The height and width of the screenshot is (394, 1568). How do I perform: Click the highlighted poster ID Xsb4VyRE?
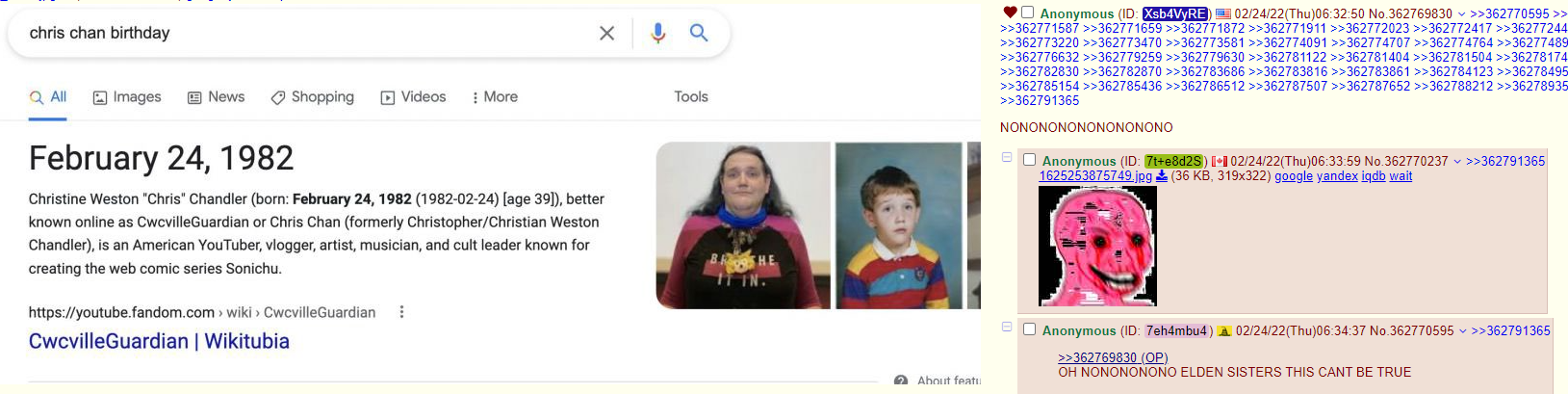click(1175, 13)
